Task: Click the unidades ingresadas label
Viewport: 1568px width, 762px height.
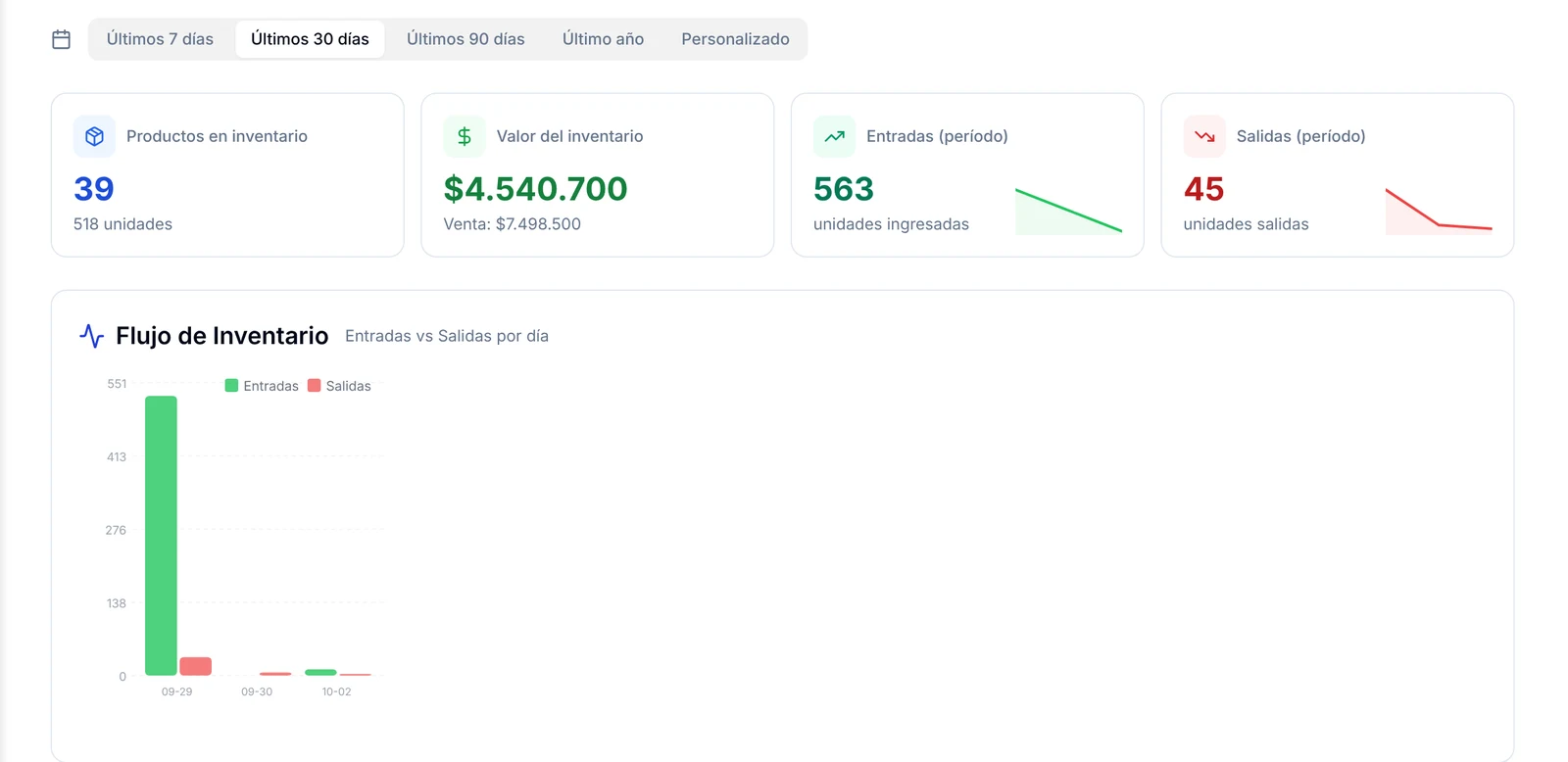Action: pos(891,224)
